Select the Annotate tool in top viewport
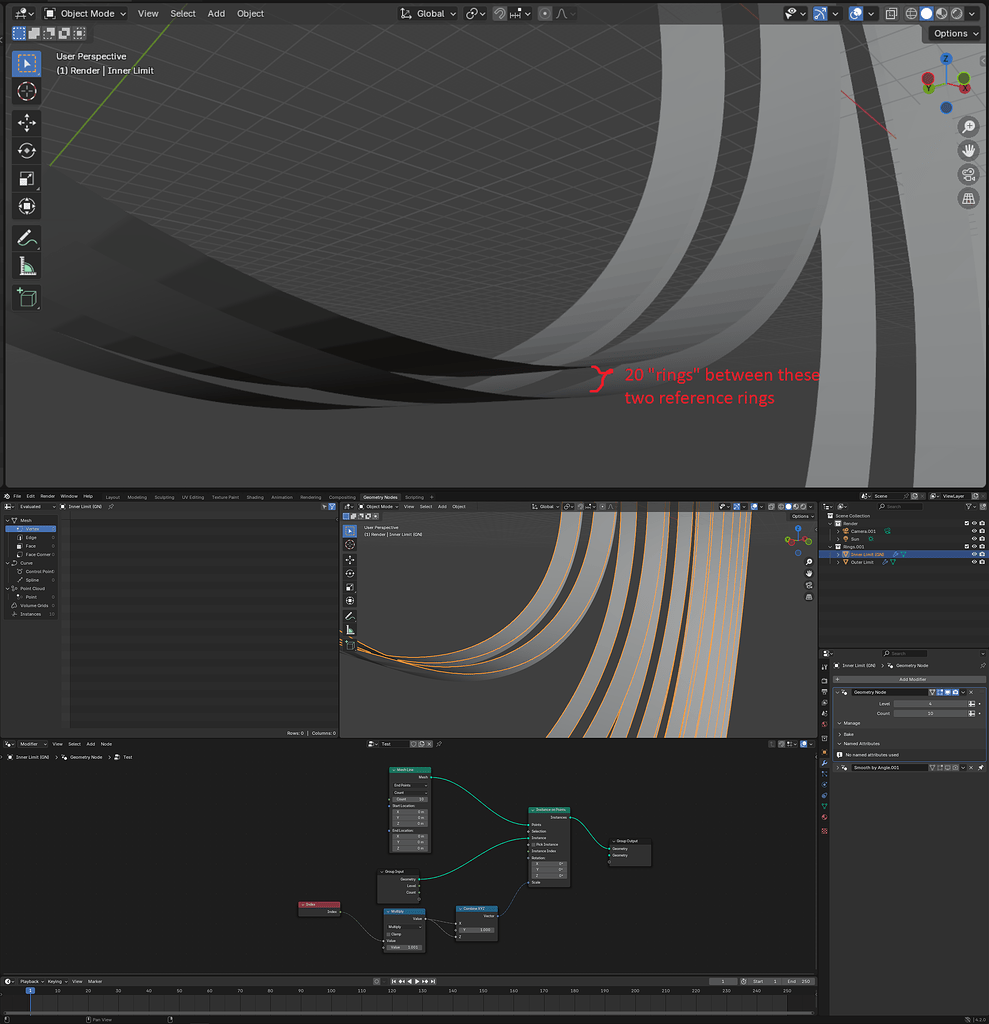The width and height of the screenshot is (989, 1024). (27, 238)
